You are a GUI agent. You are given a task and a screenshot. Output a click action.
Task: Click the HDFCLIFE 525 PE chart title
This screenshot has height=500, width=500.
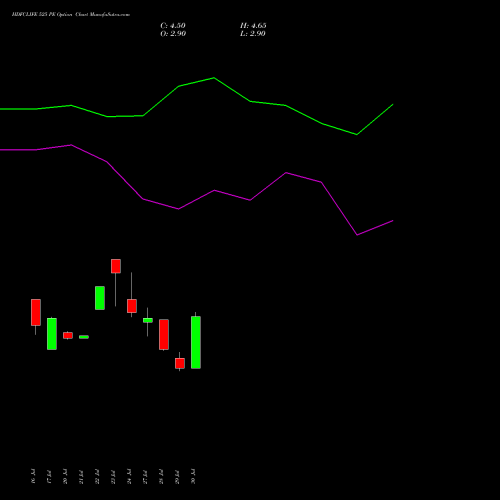(71, 15)
